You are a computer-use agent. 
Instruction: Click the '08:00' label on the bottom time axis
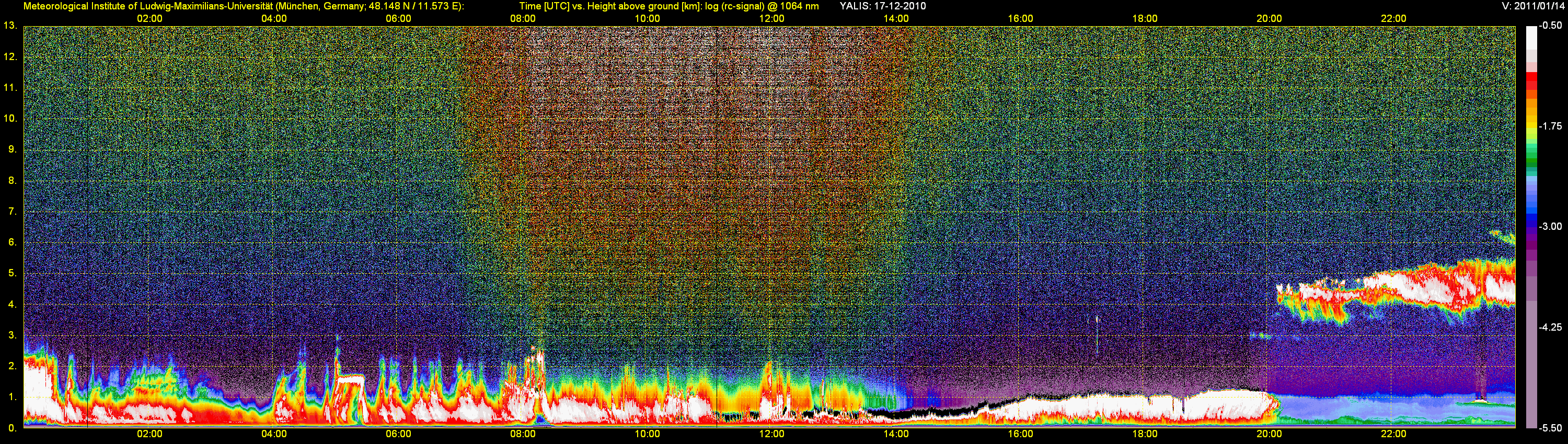(523, 434)
